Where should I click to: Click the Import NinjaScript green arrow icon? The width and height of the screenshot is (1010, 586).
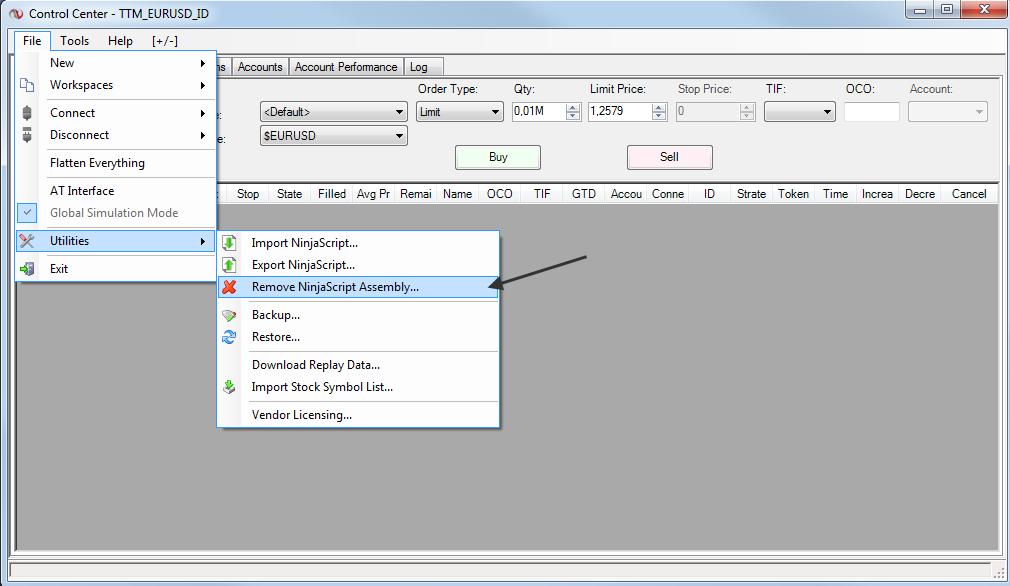[229, 243]
